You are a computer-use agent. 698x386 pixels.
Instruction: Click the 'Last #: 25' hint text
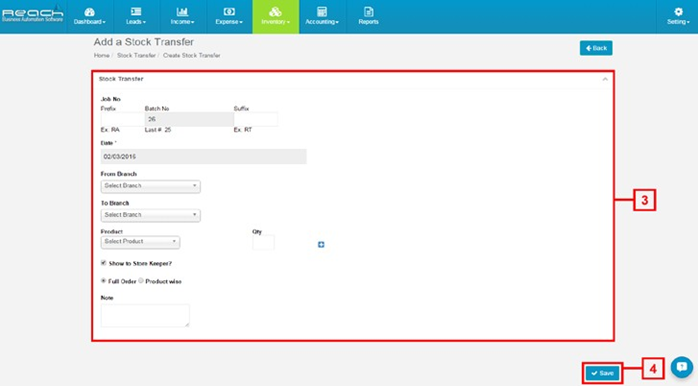158,130
